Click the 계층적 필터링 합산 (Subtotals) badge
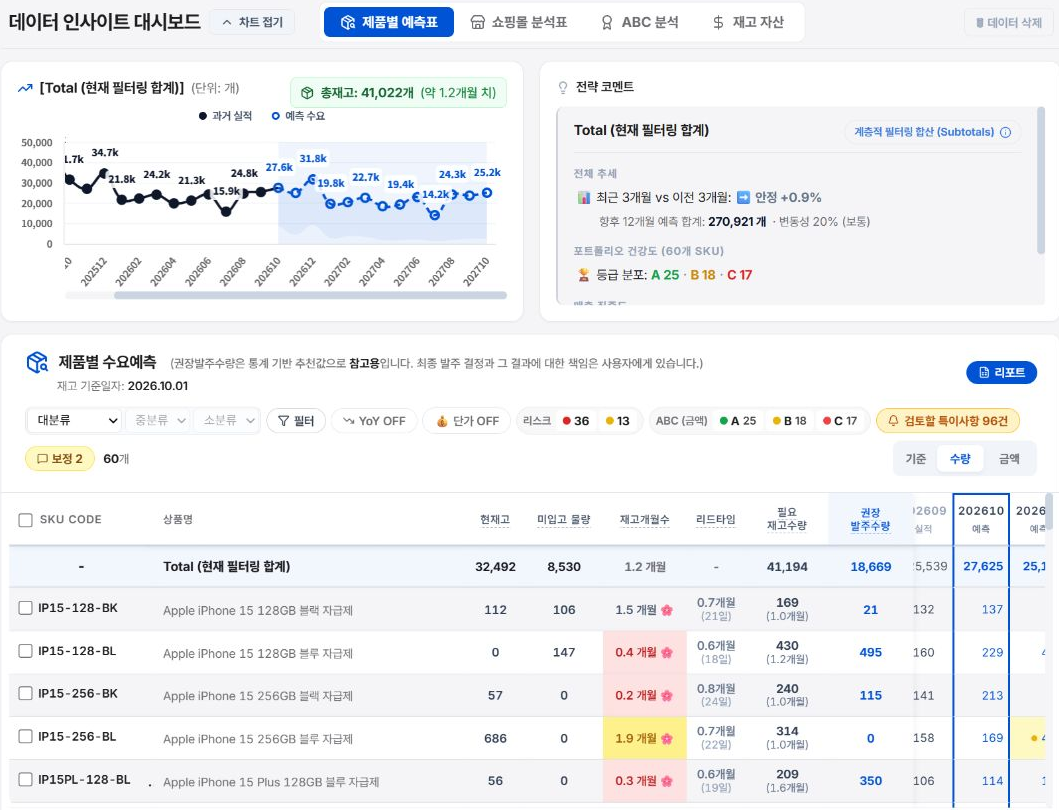 pyautogui.click(x=932, y=132)
